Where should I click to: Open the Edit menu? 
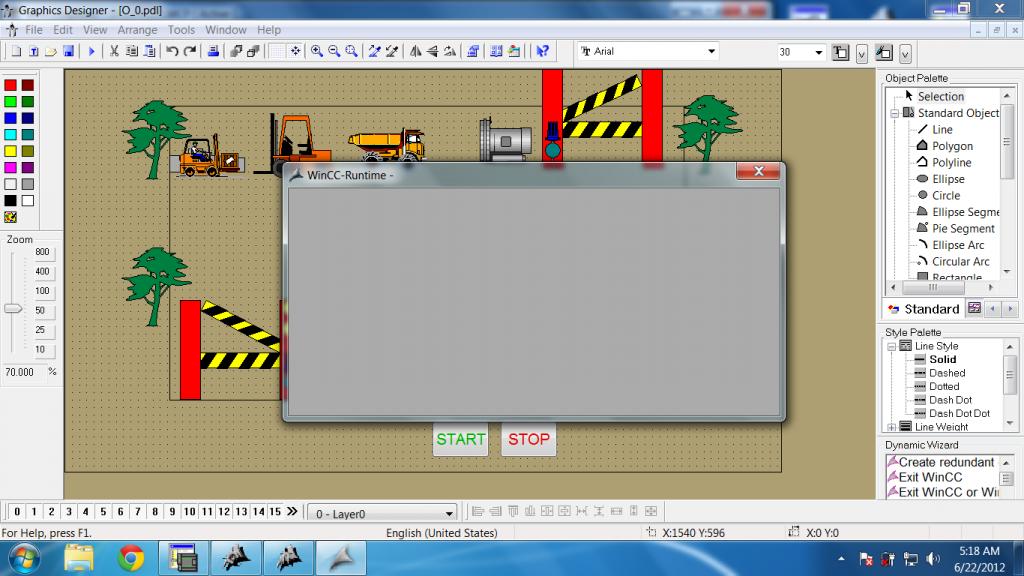63,30
